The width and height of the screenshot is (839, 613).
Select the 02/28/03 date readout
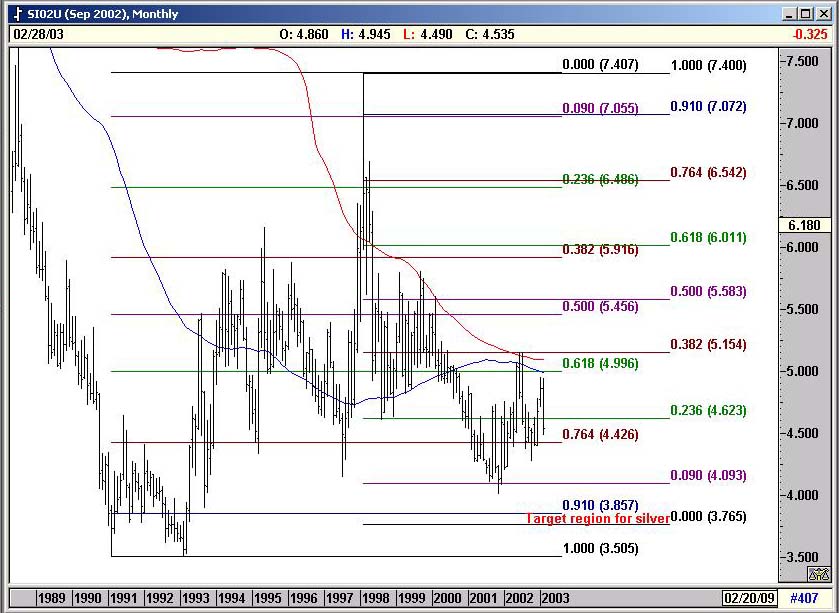point(38,34)
